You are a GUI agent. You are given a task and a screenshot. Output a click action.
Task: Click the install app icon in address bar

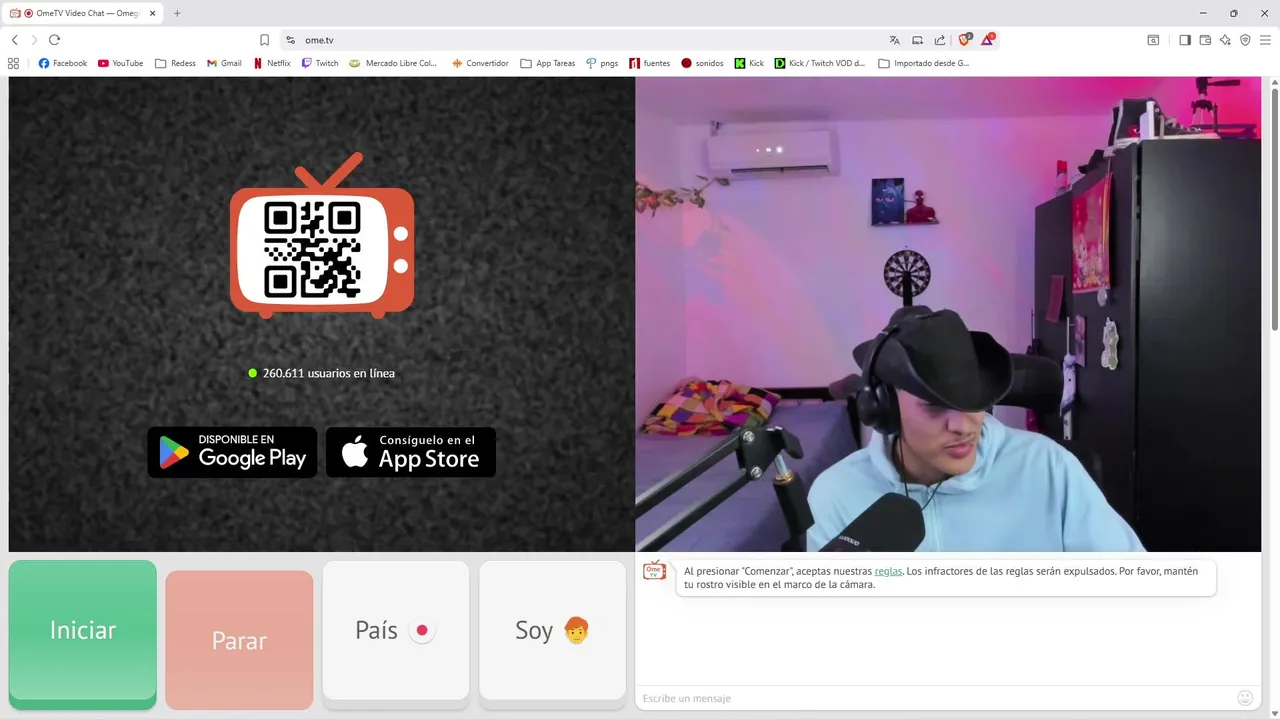[x=917, y=40]
